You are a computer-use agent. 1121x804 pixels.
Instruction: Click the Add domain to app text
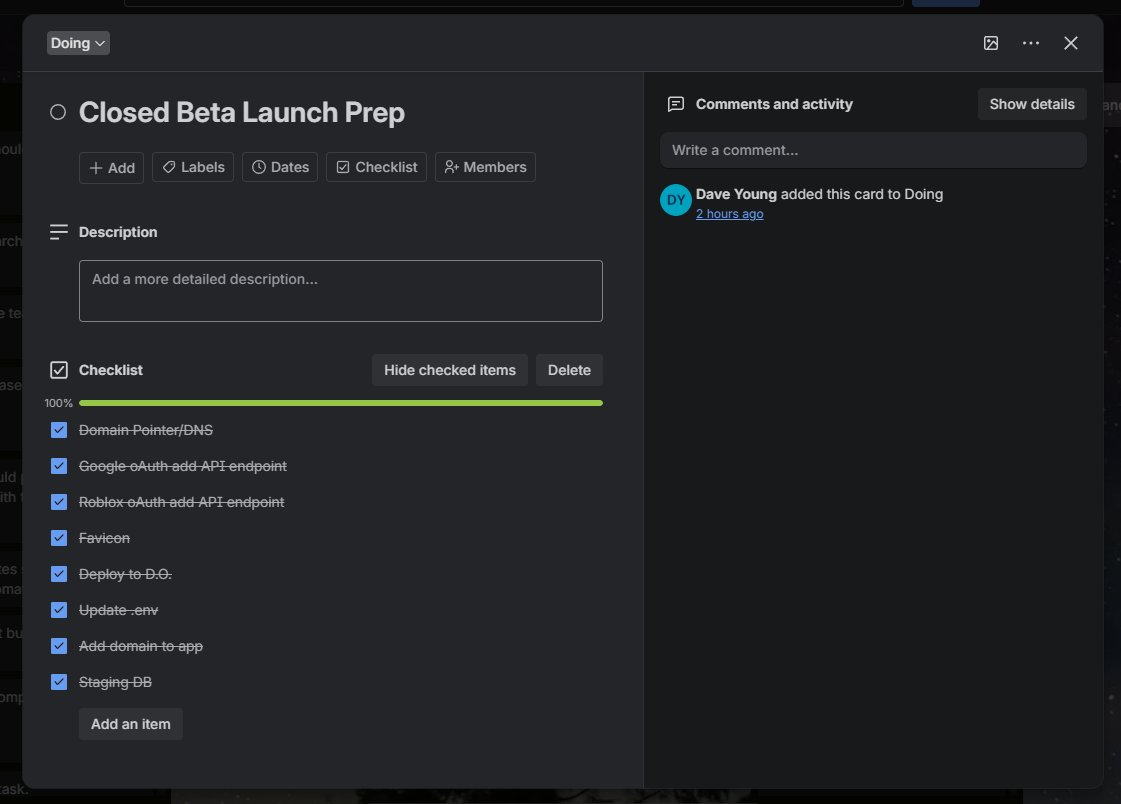141,646
